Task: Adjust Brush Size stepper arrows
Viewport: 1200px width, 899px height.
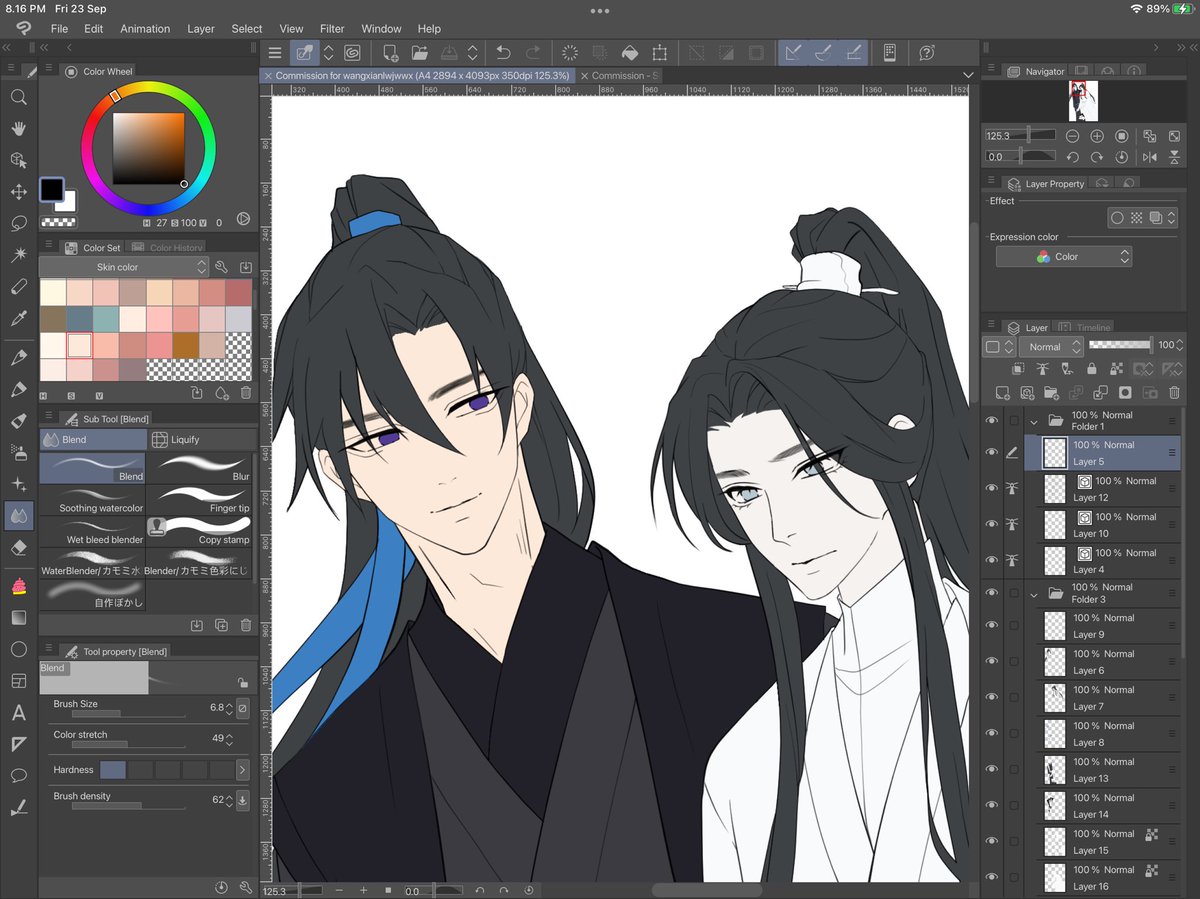Action: coord(229,708)
